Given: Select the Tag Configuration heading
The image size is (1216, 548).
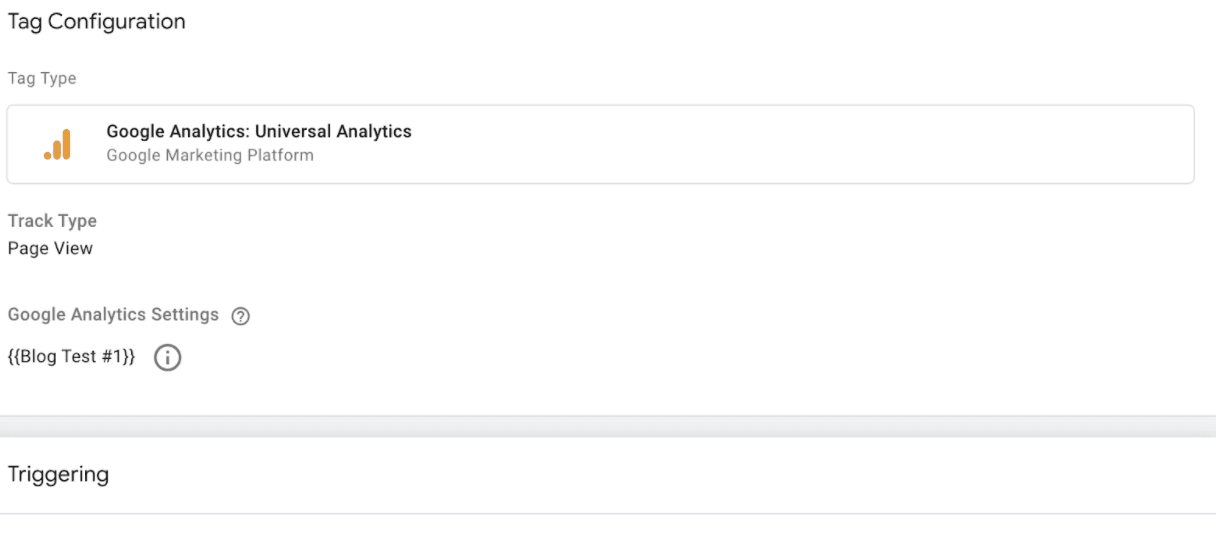Looking at the screenshot, I should [96, 21].
